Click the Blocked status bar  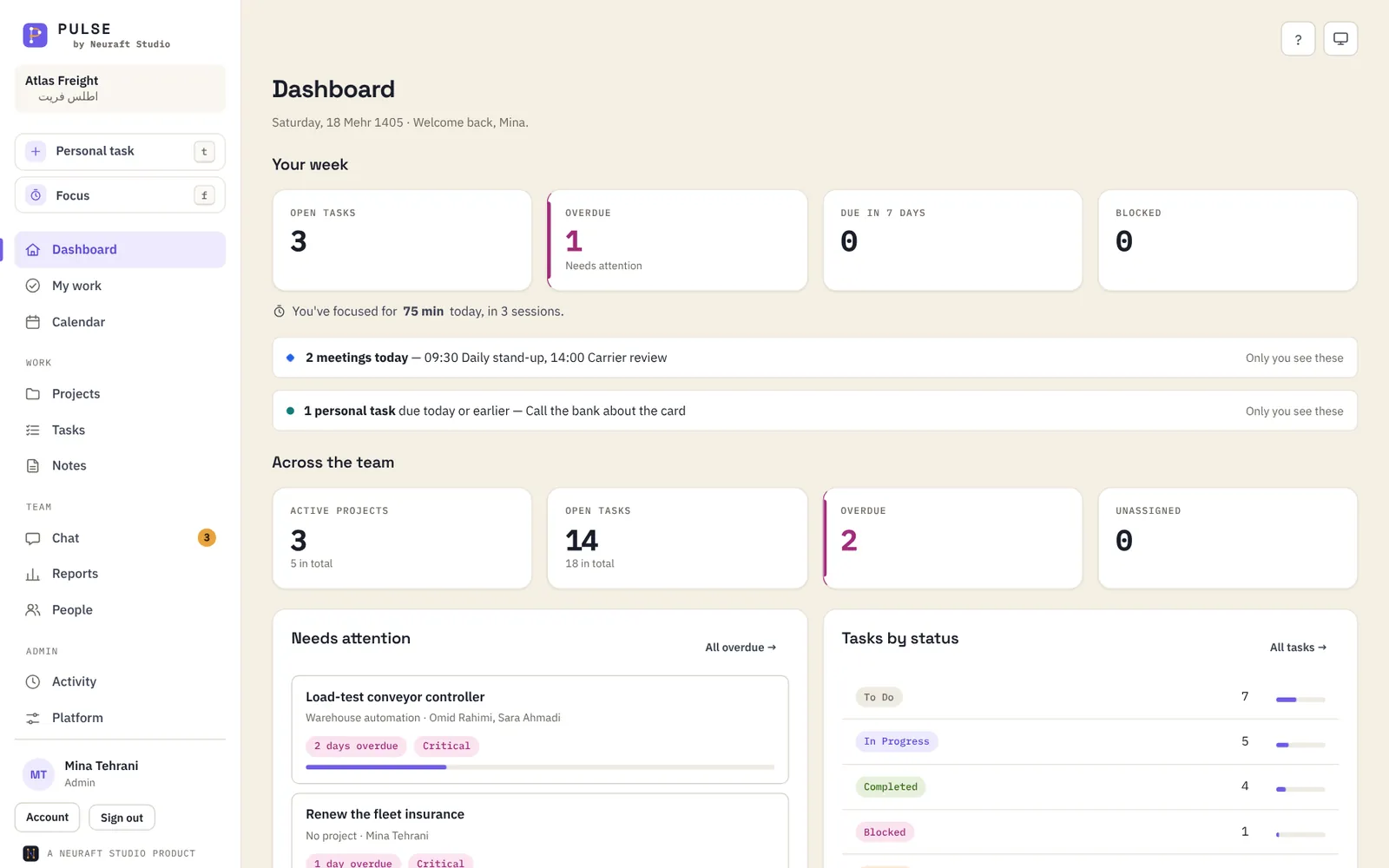[1300, 835]
